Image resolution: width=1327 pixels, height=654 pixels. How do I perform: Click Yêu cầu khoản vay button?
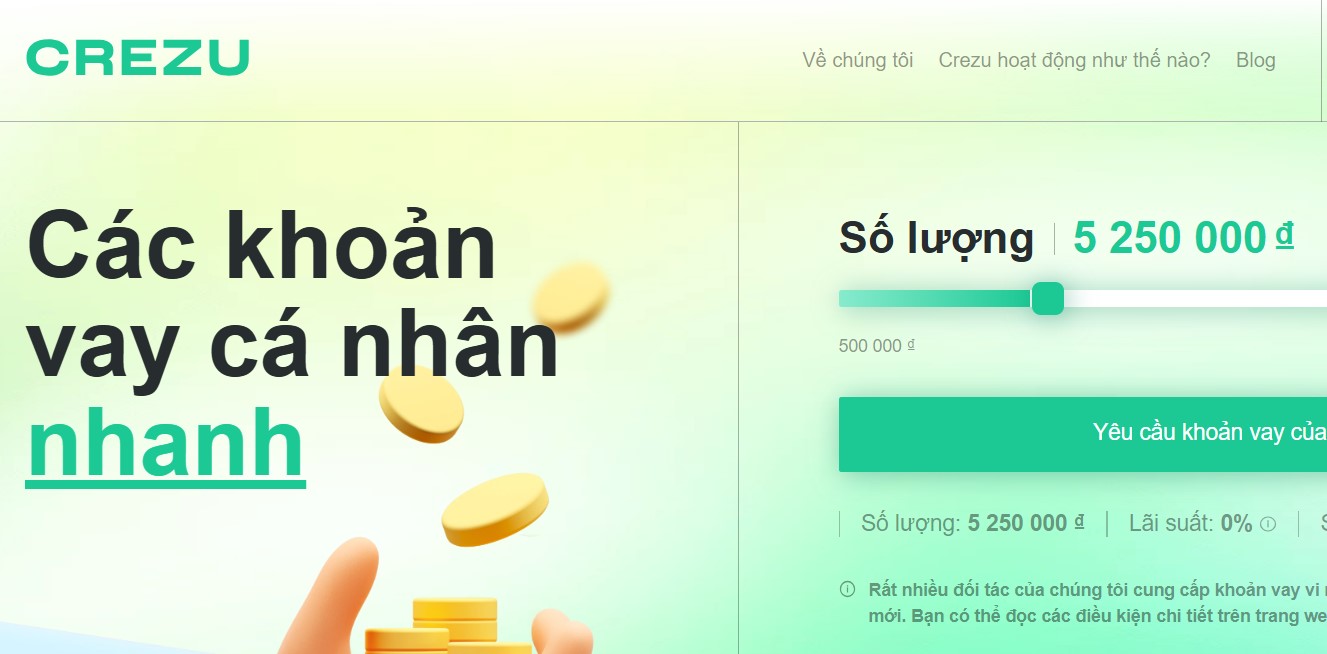tap(1083, 434)
